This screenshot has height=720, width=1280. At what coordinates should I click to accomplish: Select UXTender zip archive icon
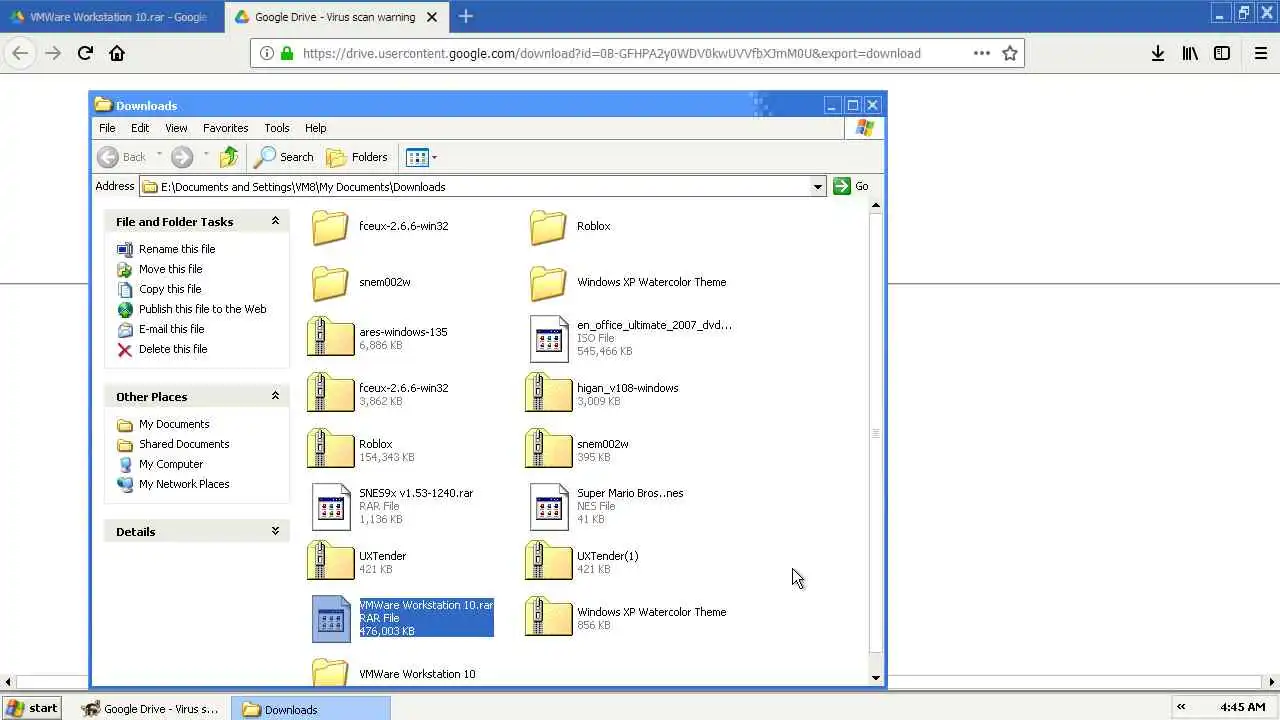pos(330,561)
